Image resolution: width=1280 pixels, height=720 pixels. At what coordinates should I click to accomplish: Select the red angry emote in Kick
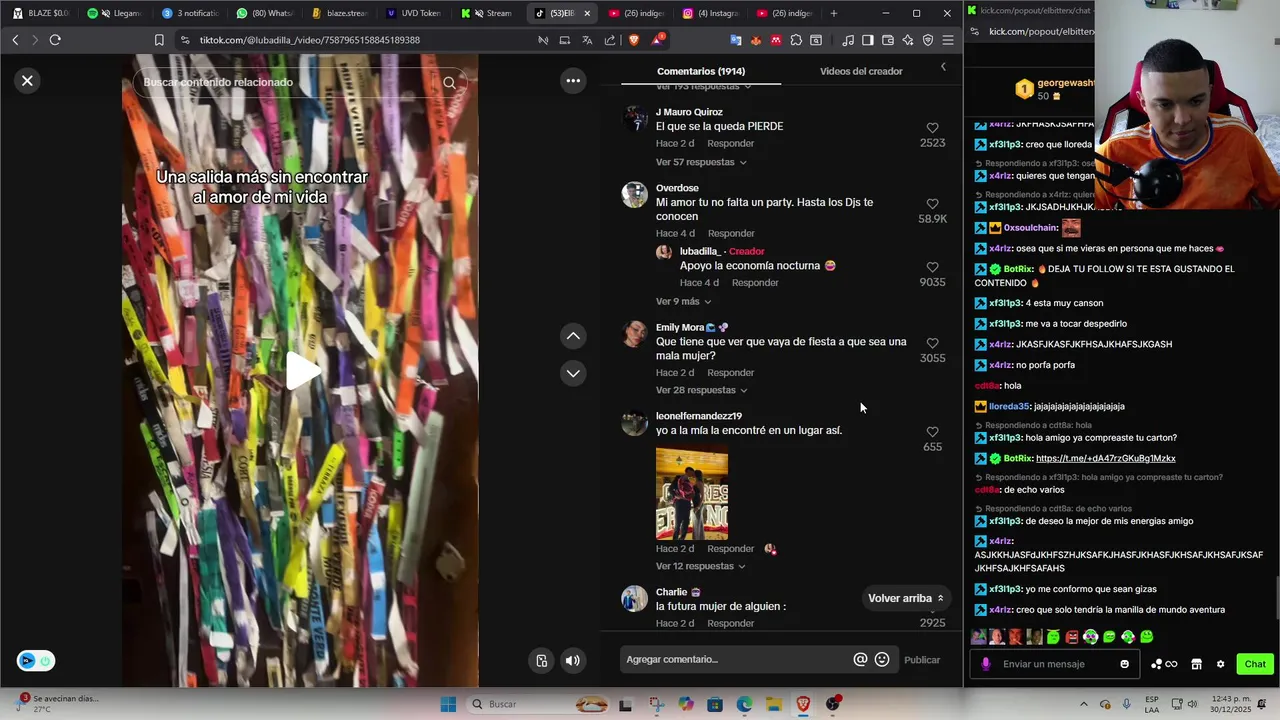tap(1072, 636)
